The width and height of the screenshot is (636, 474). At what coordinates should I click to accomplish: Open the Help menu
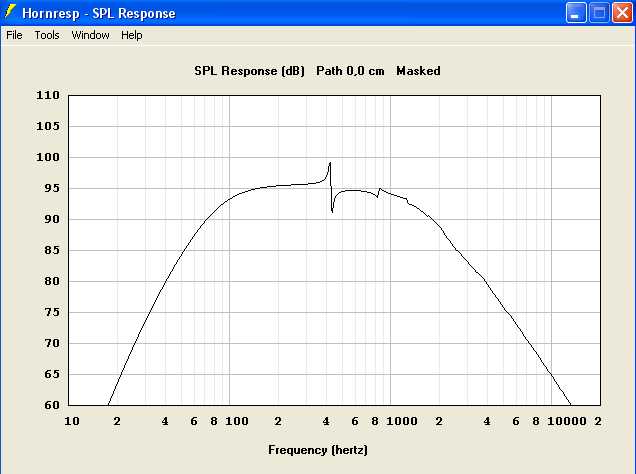(x=131, y=35)
